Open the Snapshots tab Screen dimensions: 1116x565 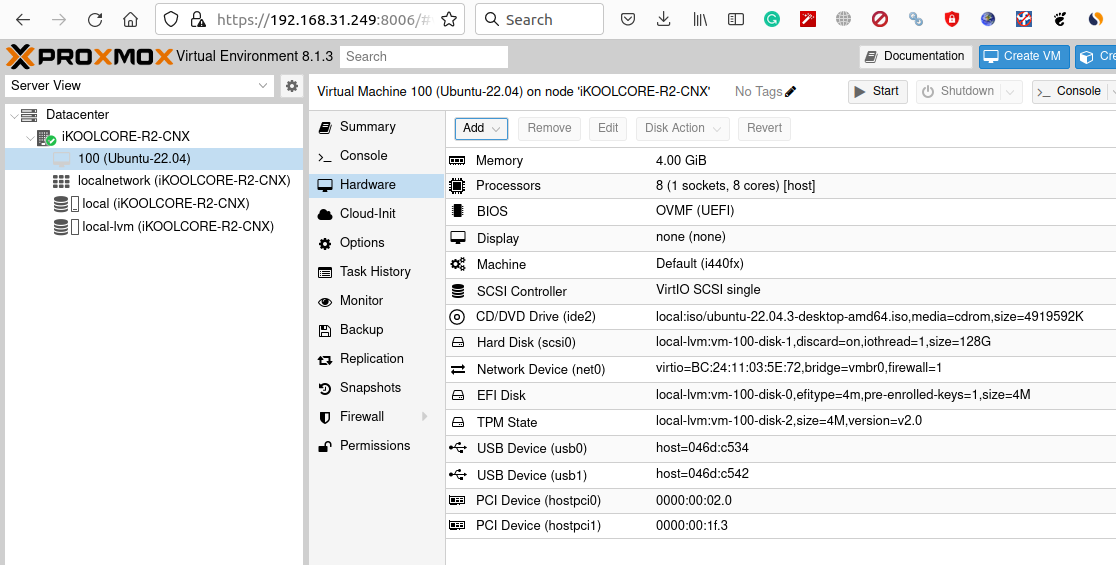377,388
